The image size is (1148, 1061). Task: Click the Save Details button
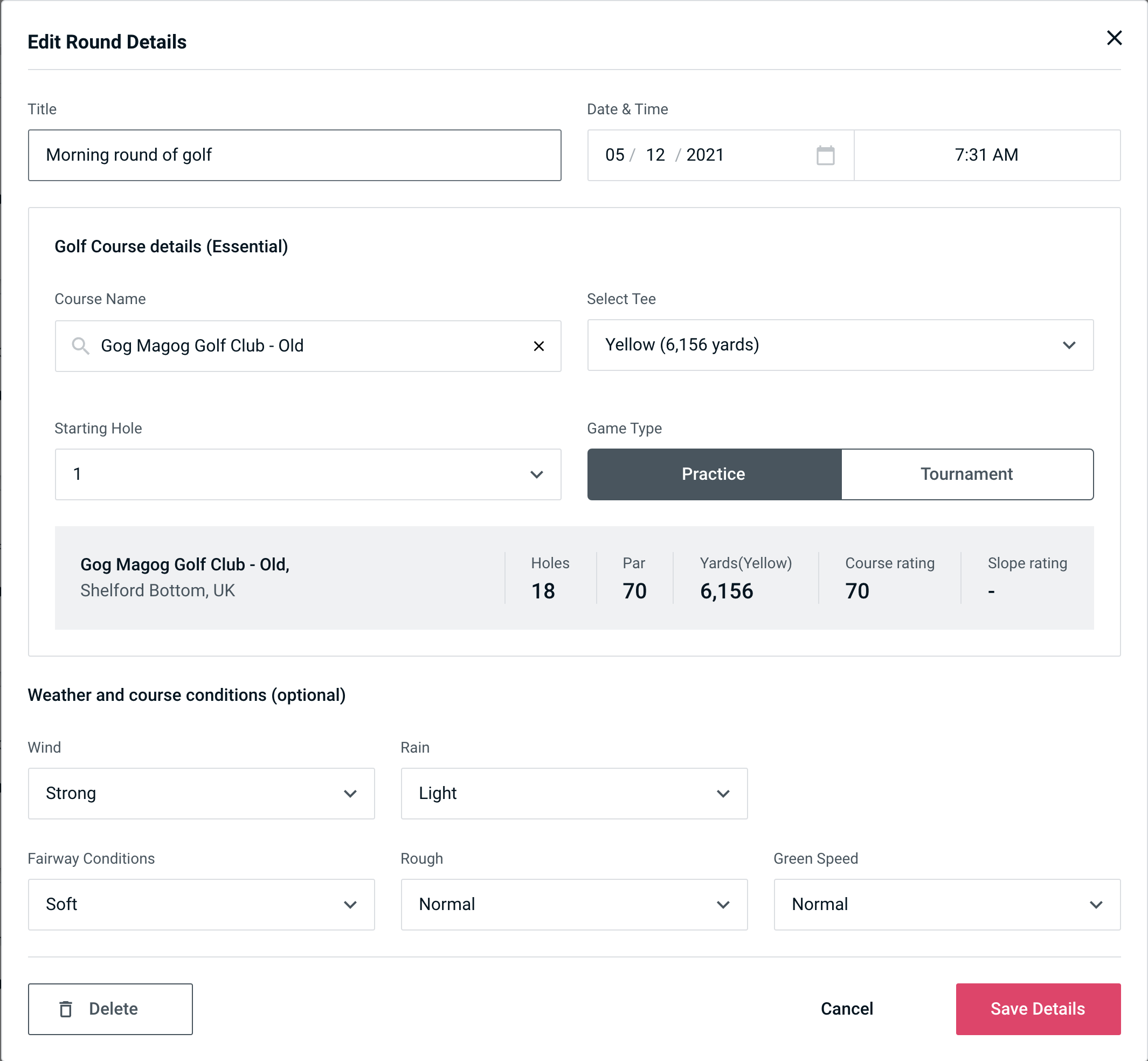pyautogui.click(x=1037, y=1008)
